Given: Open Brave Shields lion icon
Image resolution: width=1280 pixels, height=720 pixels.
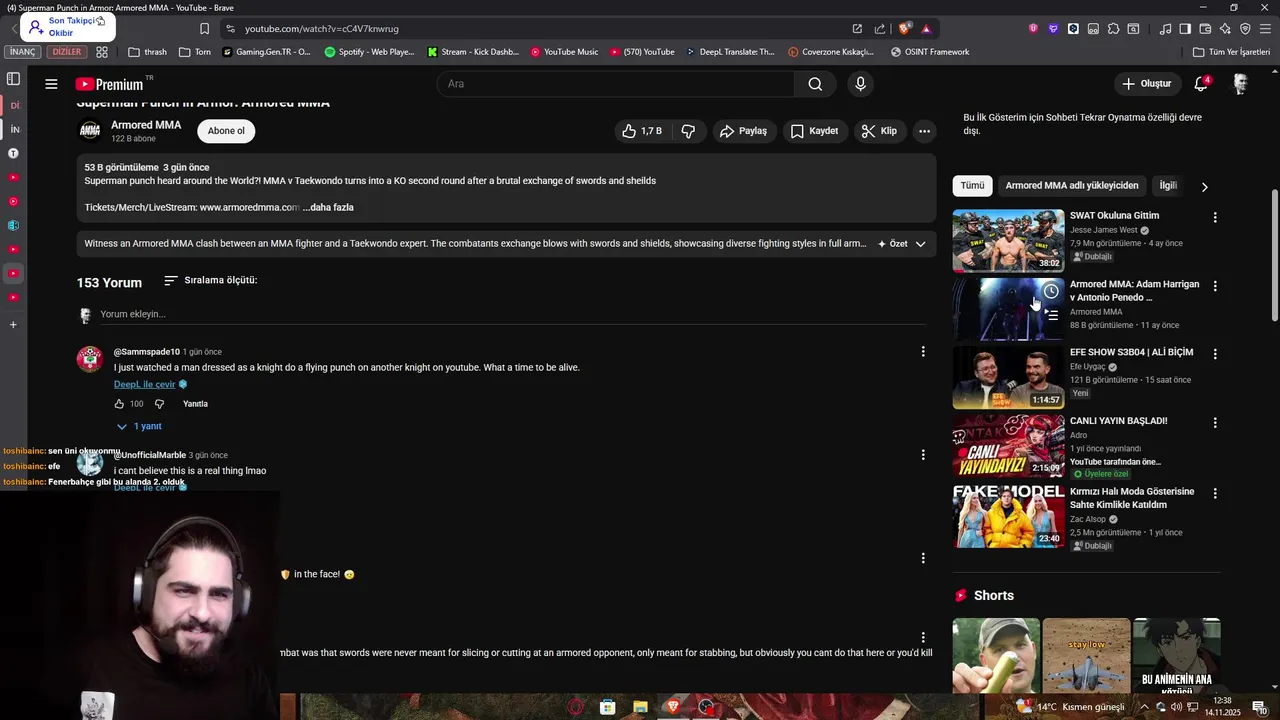Looking at the screenshot, I should (905, 29).
